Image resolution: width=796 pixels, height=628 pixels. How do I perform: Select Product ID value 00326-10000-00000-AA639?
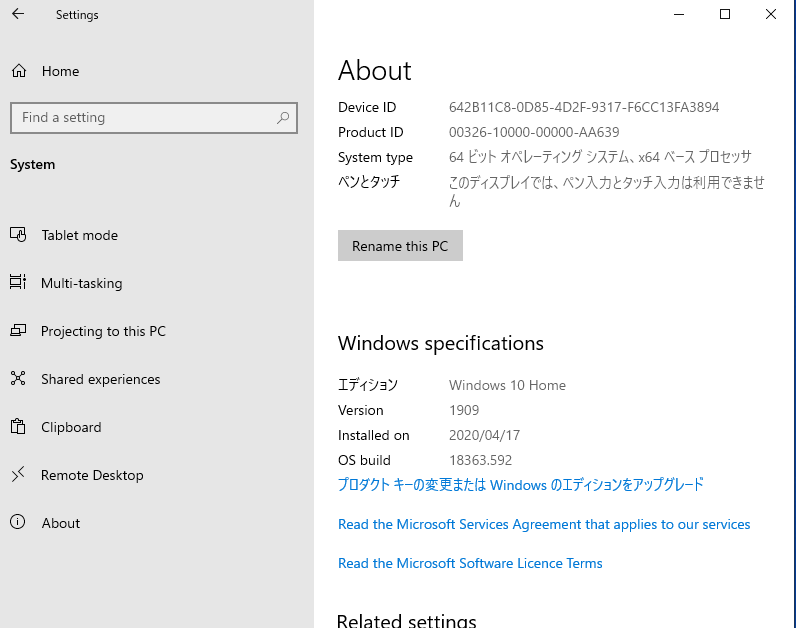tap(534, 132)
